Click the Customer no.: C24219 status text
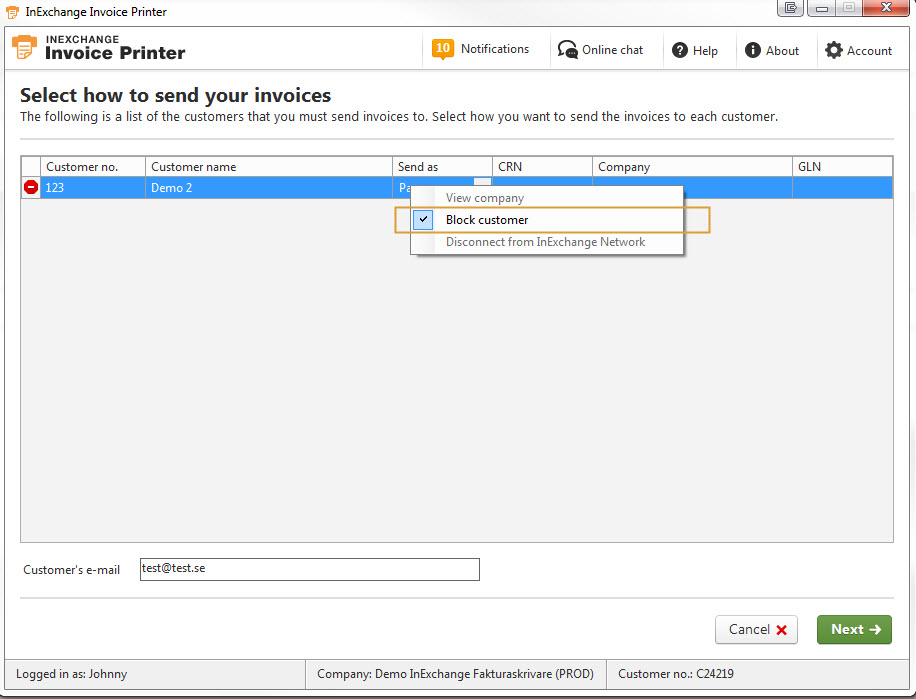916x699 pixels. tap(676, 674)
